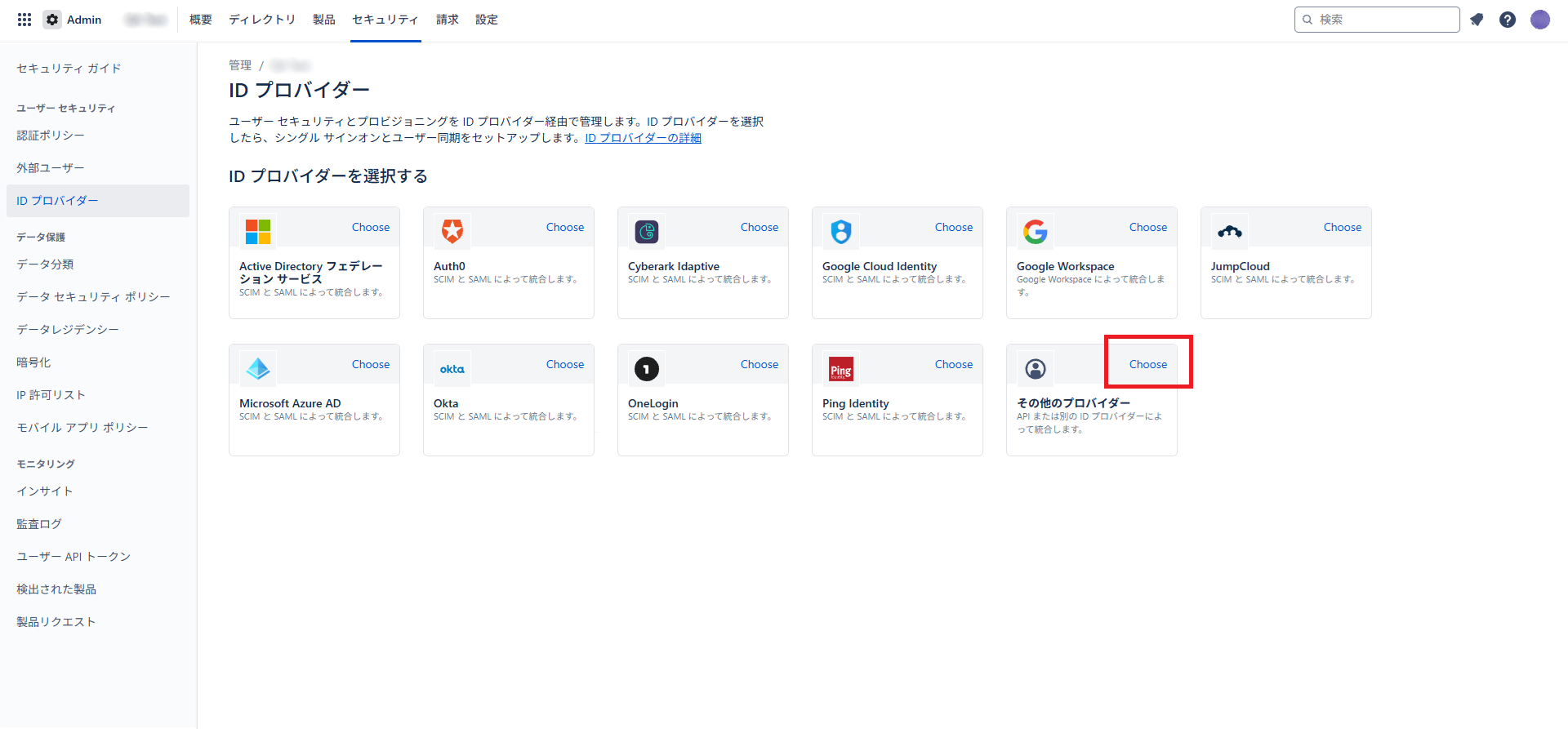Click the Microsoft Azure AD logo icon
1568x729 pixels.
coord(258,369)
